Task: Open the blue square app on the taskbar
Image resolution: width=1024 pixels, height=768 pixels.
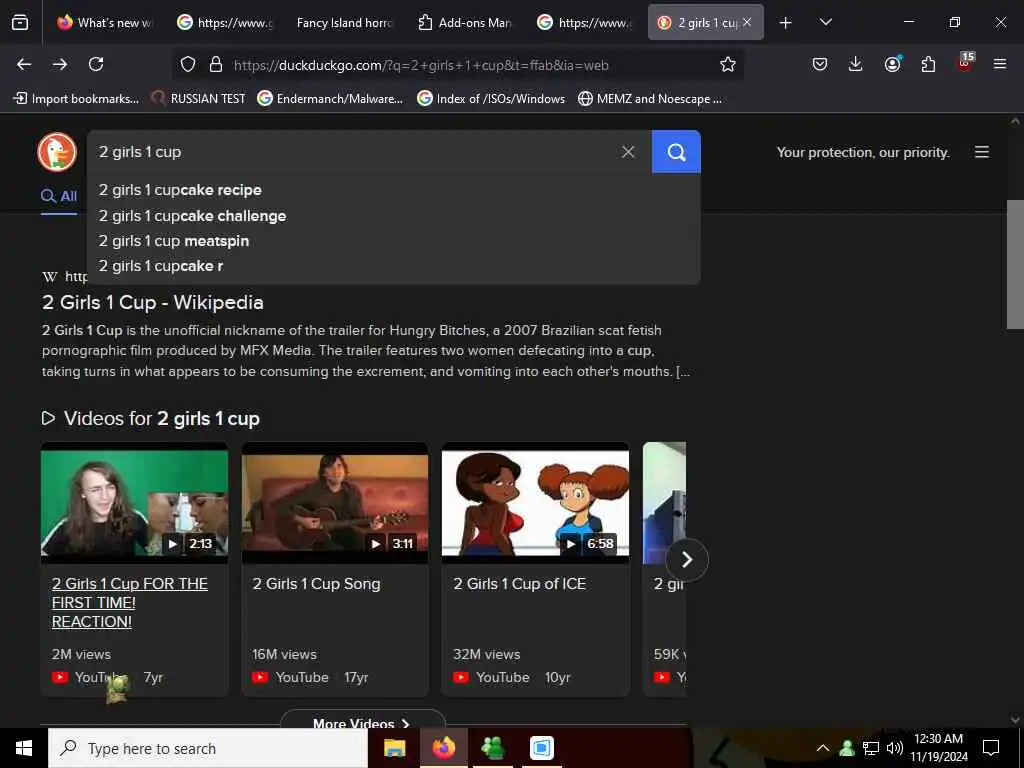Action: 541,748
